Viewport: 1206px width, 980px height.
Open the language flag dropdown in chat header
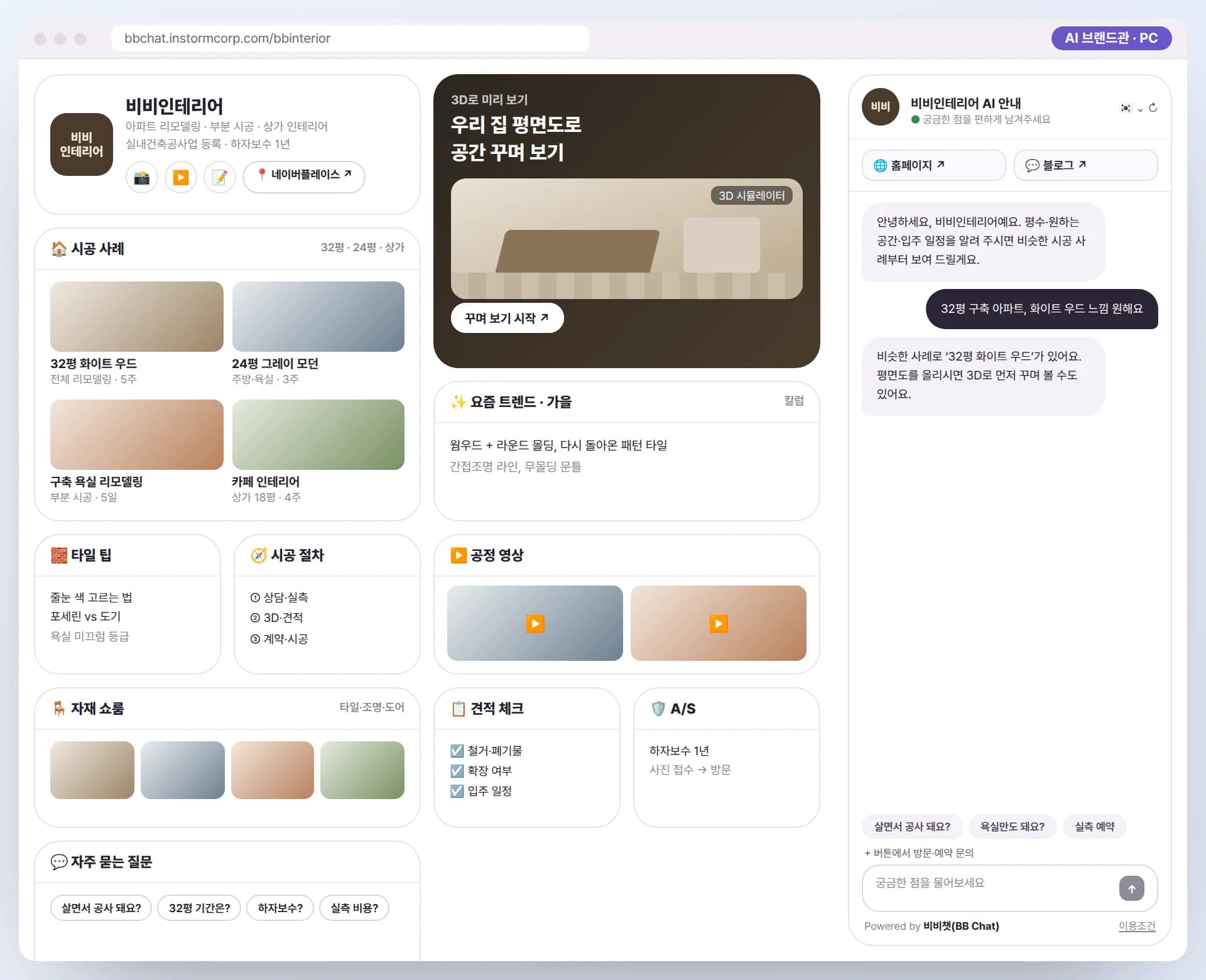click(1131, 108)
